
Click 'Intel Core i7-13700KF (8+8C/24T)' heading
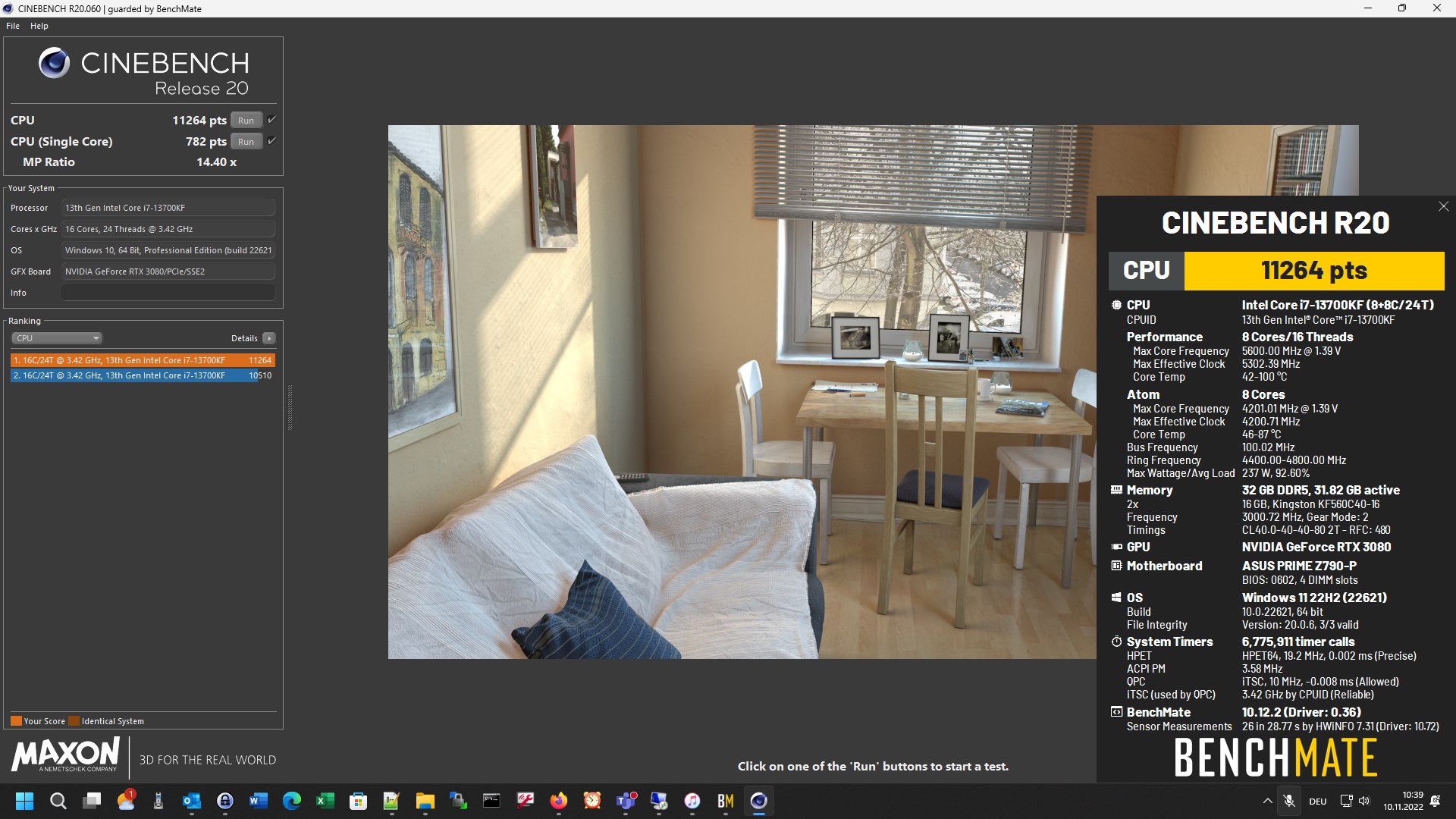click(1338, 305)
